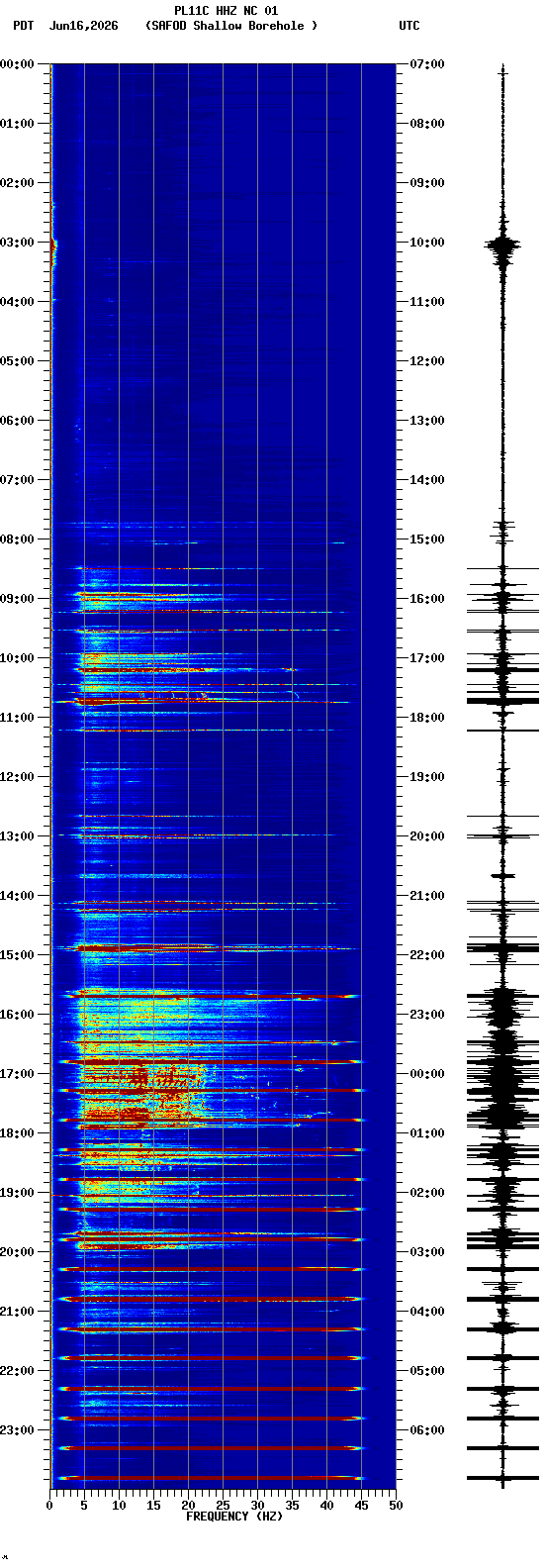Click the '12:00' PDT time label
The image size is (546, 1568).
(17, 777)
